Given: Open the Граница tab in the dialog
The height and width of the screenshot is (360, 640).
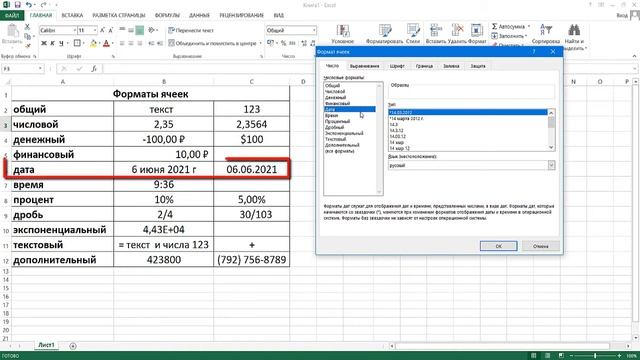Looking at the screenshot, I should click(x=424, y=66).
